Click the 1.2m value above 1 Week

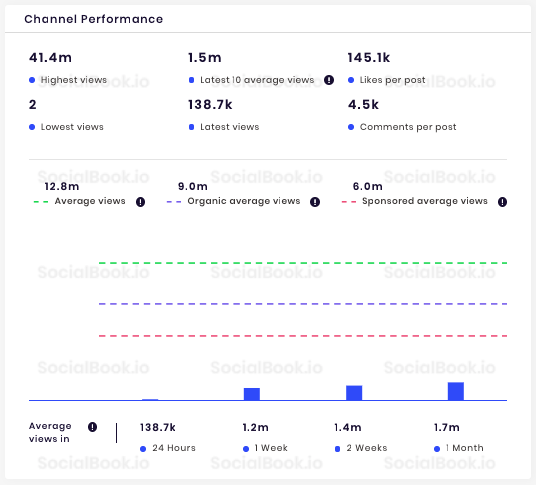pos(255,428)
